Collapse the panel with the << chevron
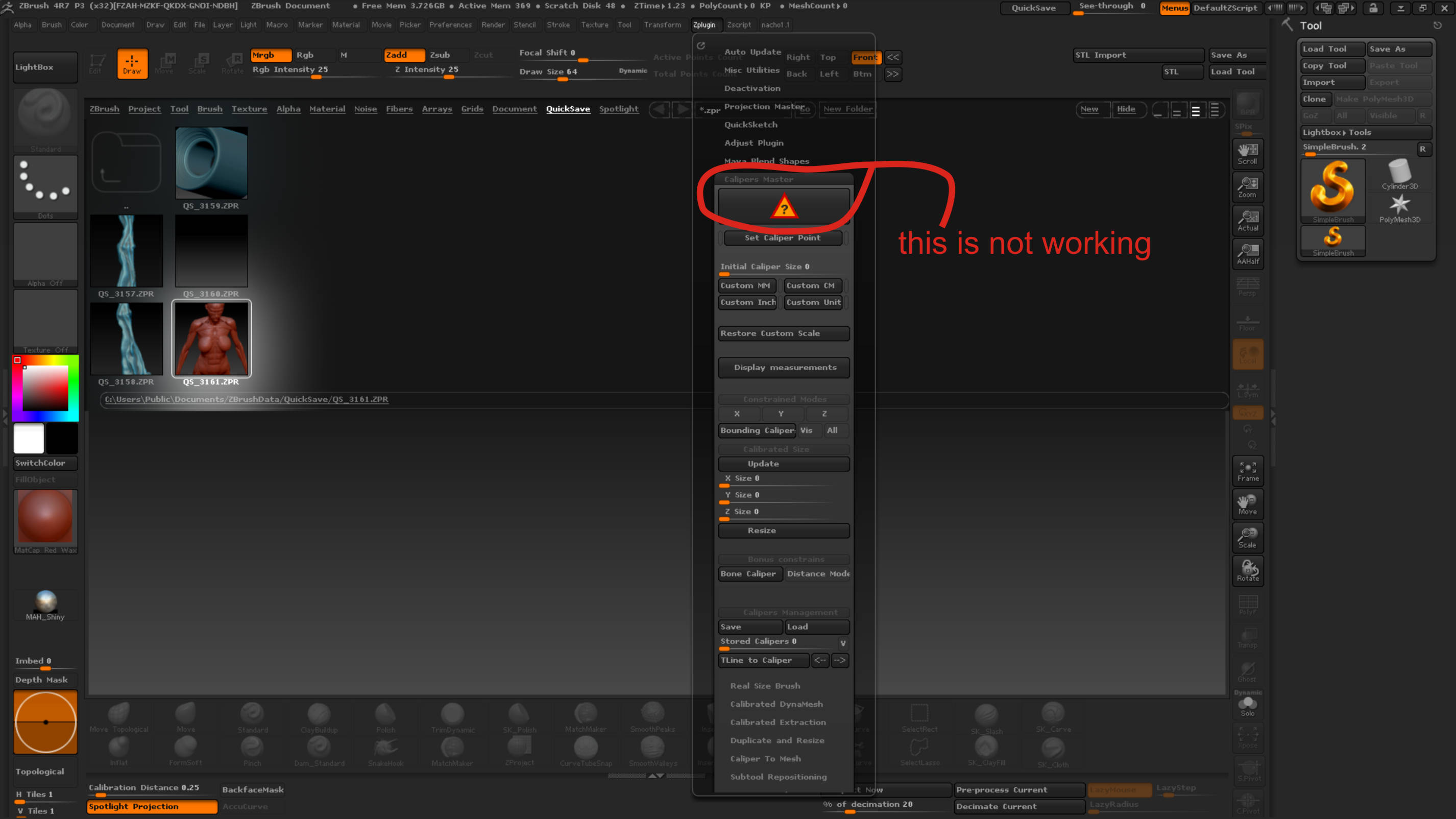Viewport: 1456px width, 819px height. tap(892, 57)
